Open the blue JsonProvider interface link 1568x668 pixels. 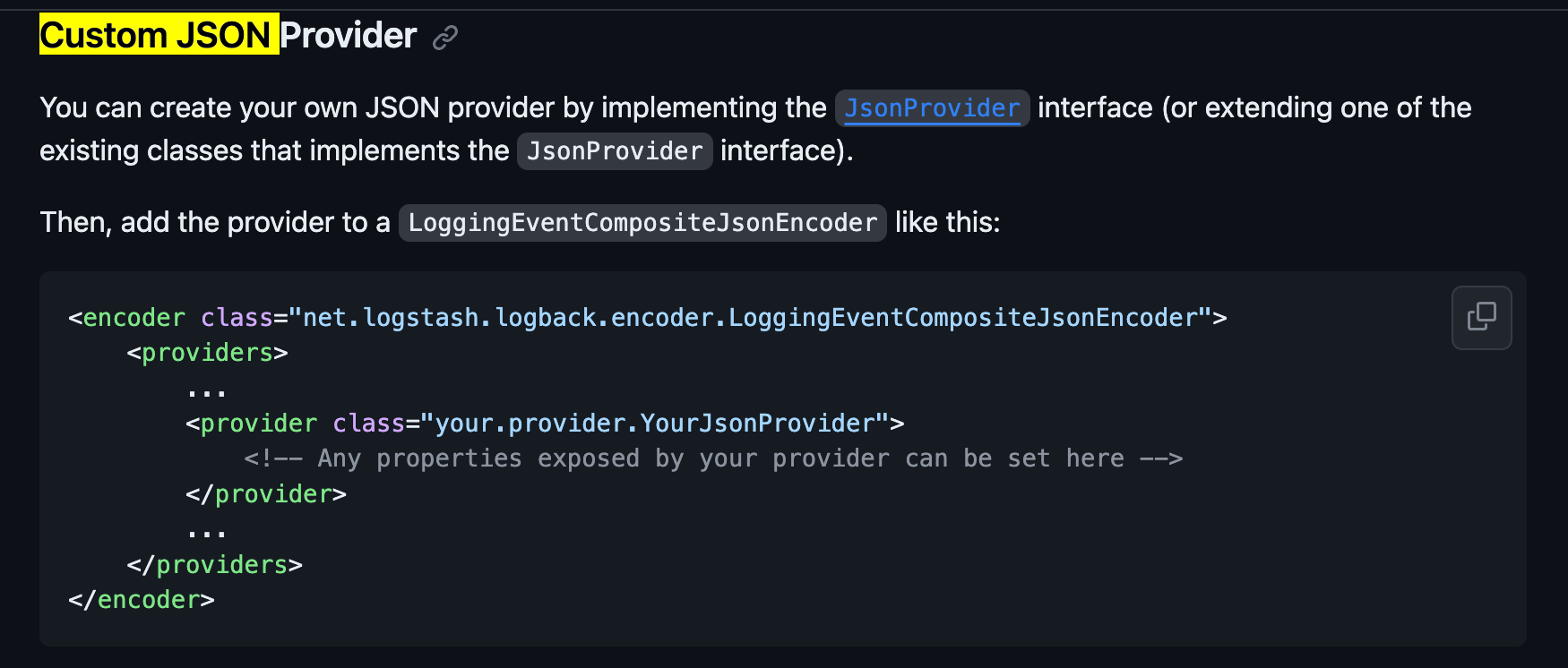932,108
